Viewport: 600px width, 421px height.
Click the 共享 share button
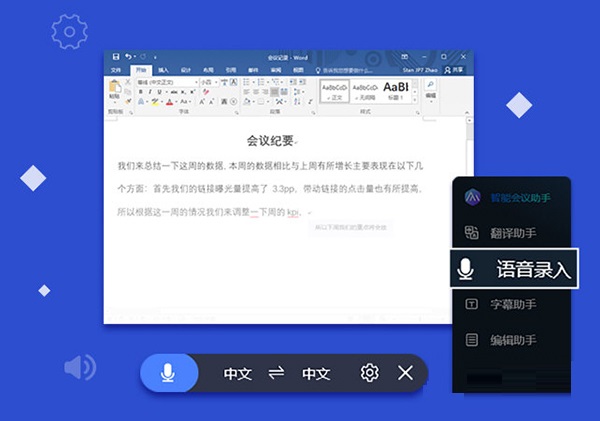pos(457,70)
